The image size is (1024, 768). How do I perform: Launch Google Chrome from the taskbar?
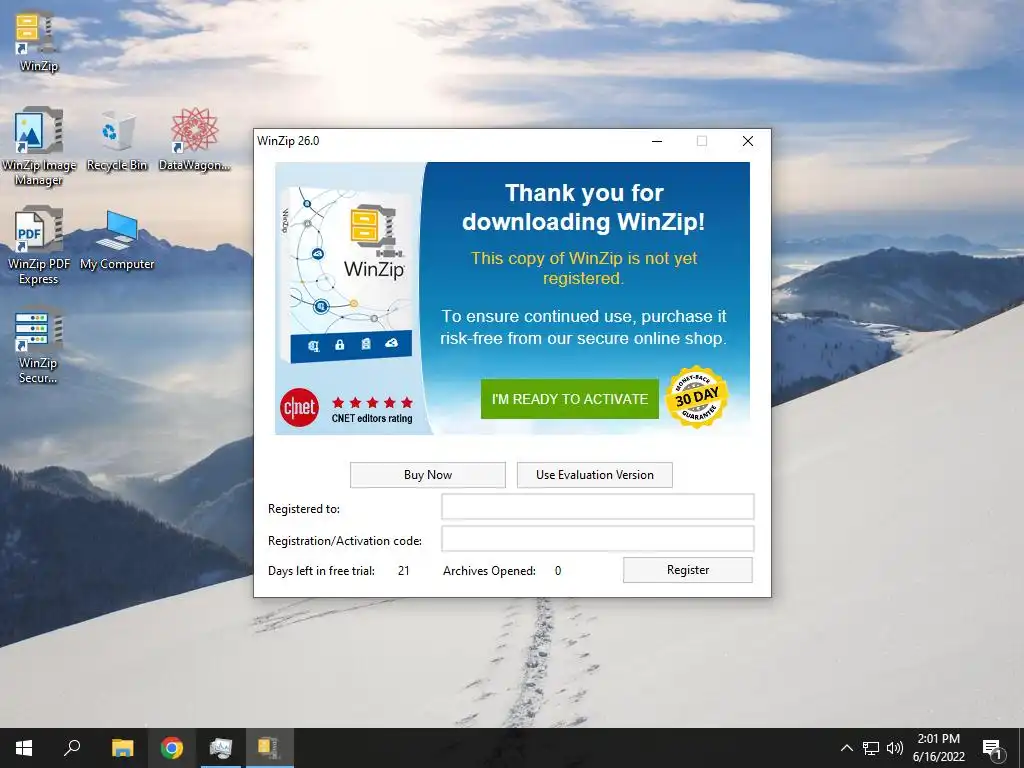172,748
